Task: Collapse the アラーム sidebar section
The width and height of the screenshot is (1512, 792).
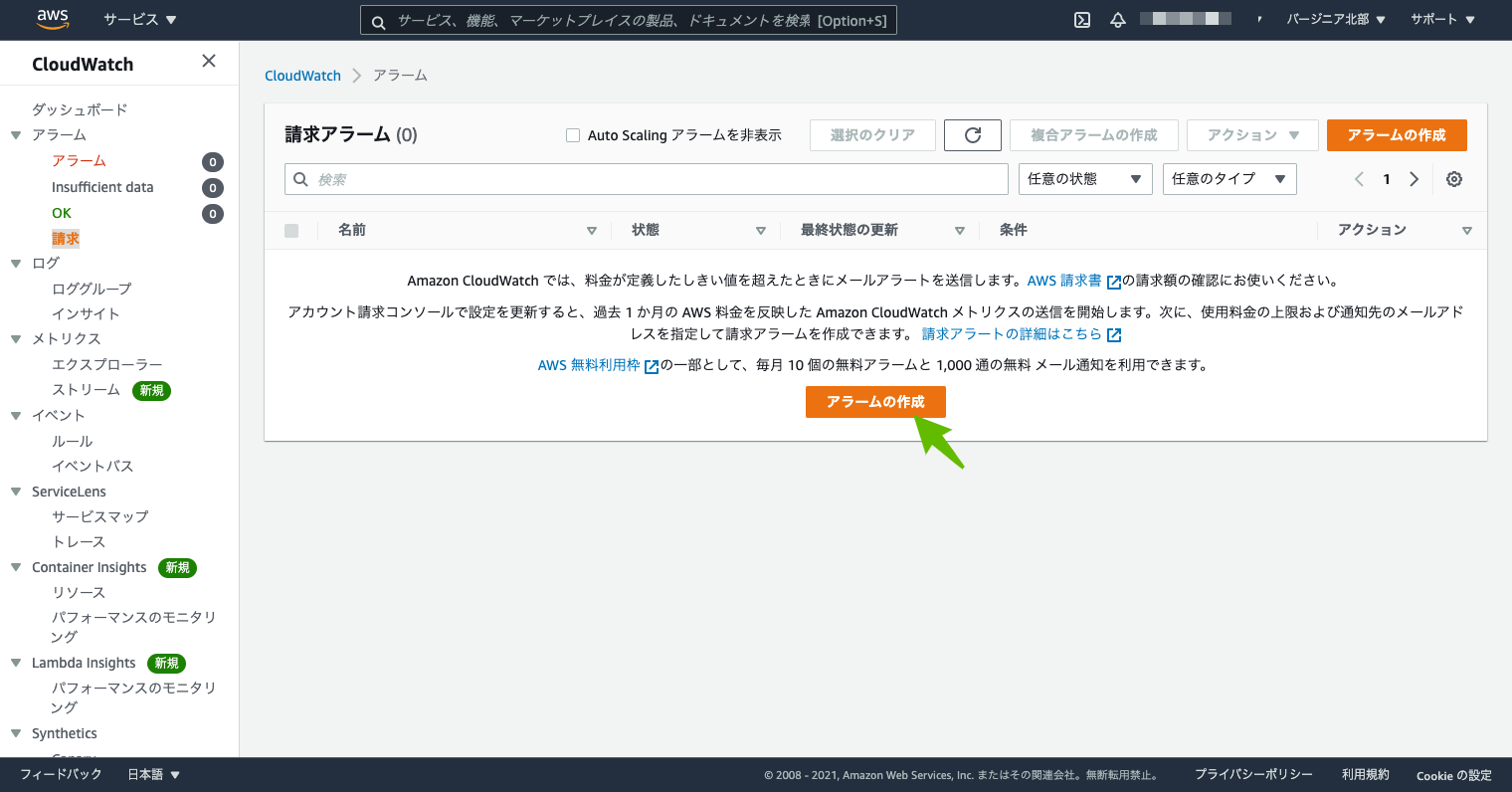Action: [16, 135]
